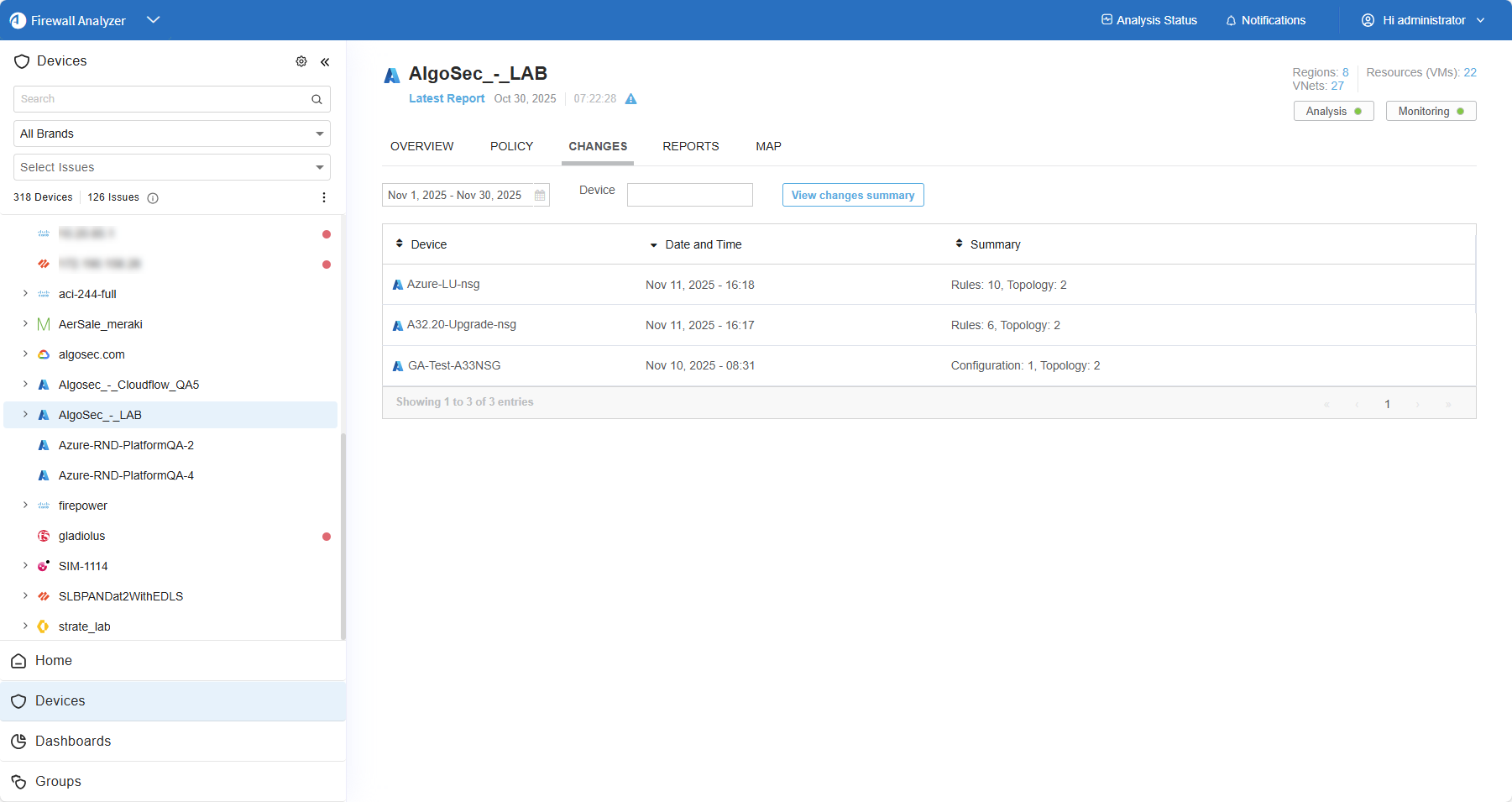
Task: Open the three-dot devices options menu
Action: pyautogui.click(x=324, y=197)
